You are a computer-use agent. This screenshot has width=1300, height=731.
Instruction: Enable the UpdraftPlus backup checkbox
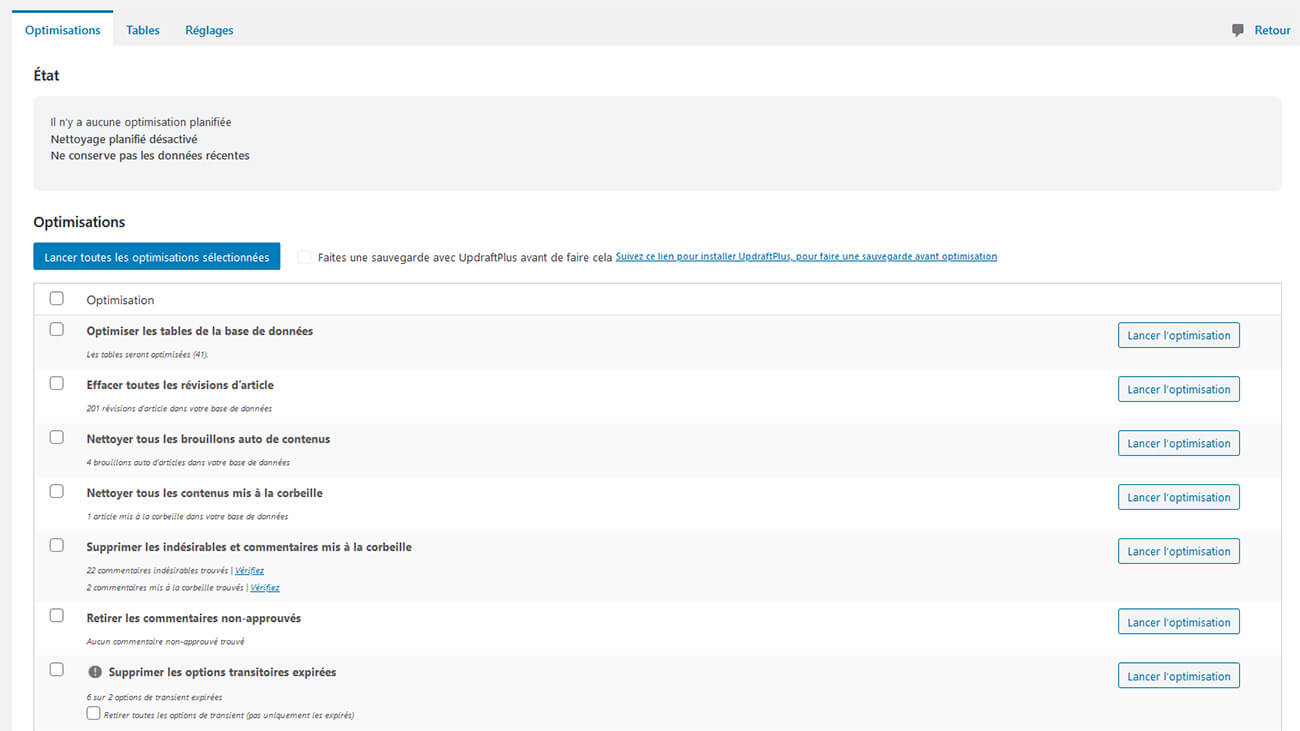pyautogui.click(x=304, y=257)
